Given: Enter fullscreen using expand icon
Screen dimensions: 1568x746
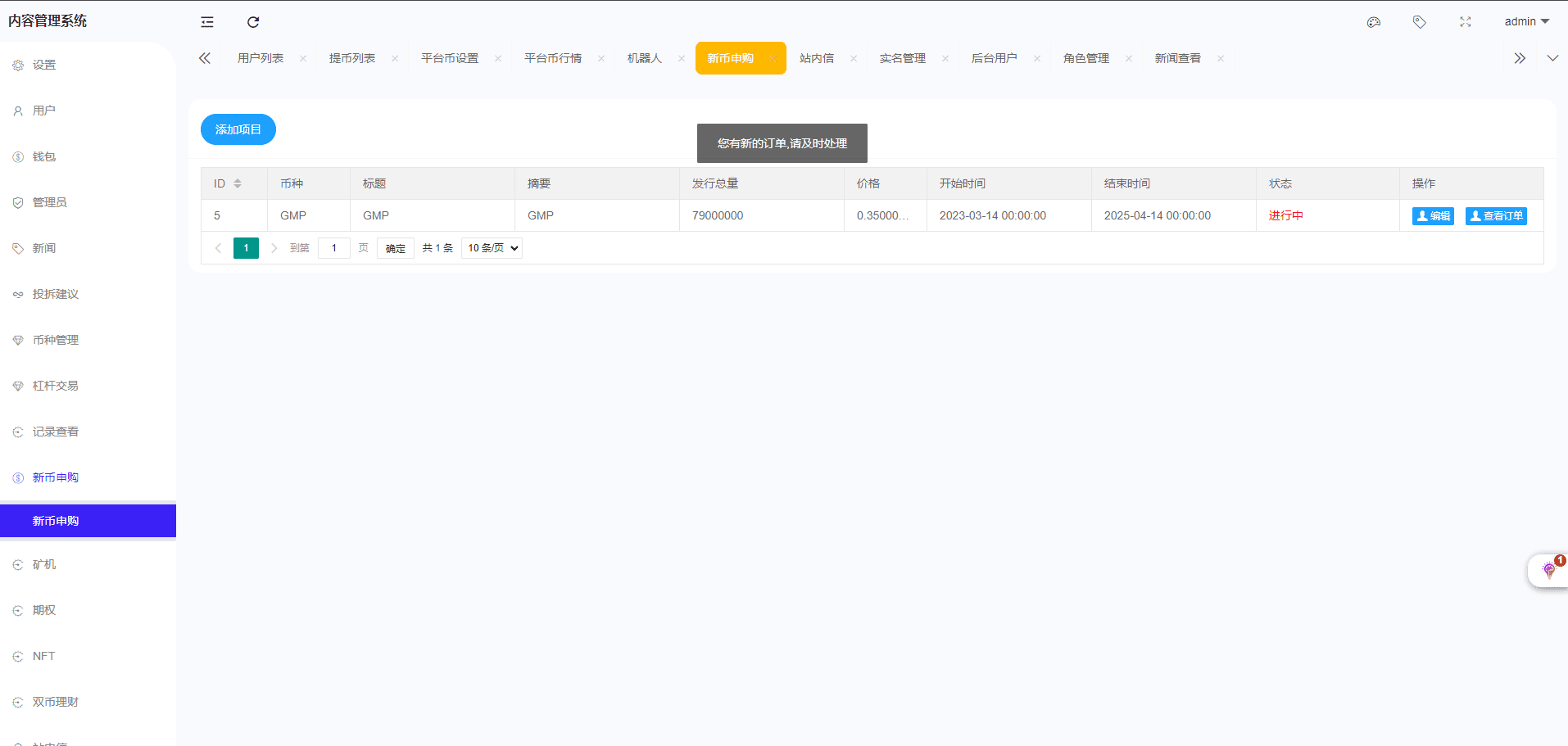Looking at the screenshot, I should click(1466, 22).
